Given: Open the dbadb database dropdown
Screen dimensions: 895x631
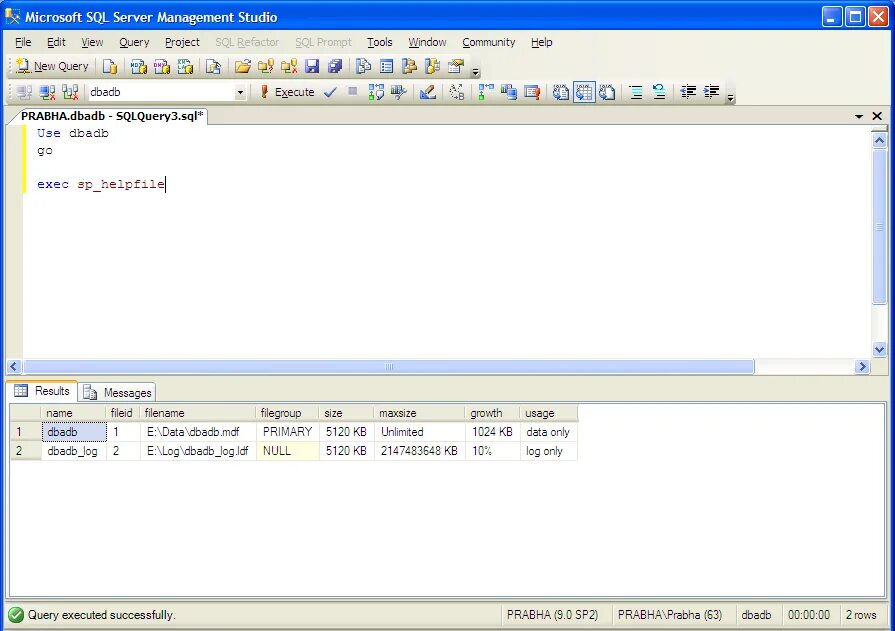Looking at the screenshot, I should click(240, 93).
